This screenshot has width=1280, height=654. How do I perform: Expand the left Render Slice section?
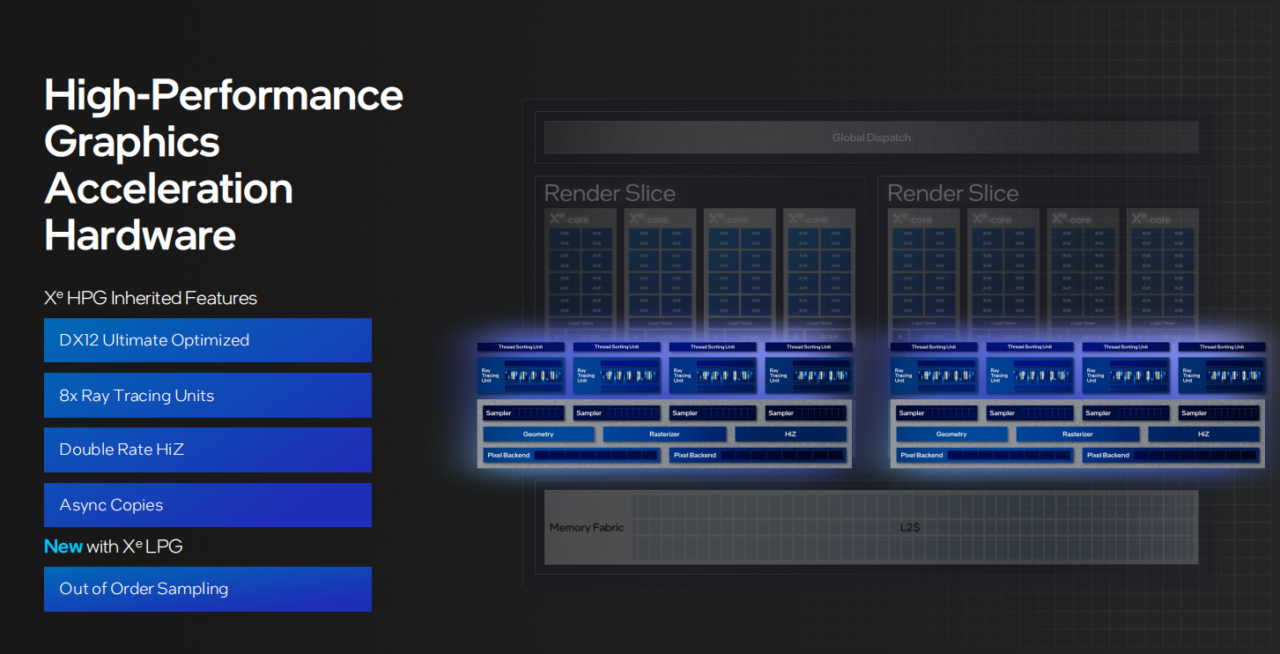coord(610,193)
